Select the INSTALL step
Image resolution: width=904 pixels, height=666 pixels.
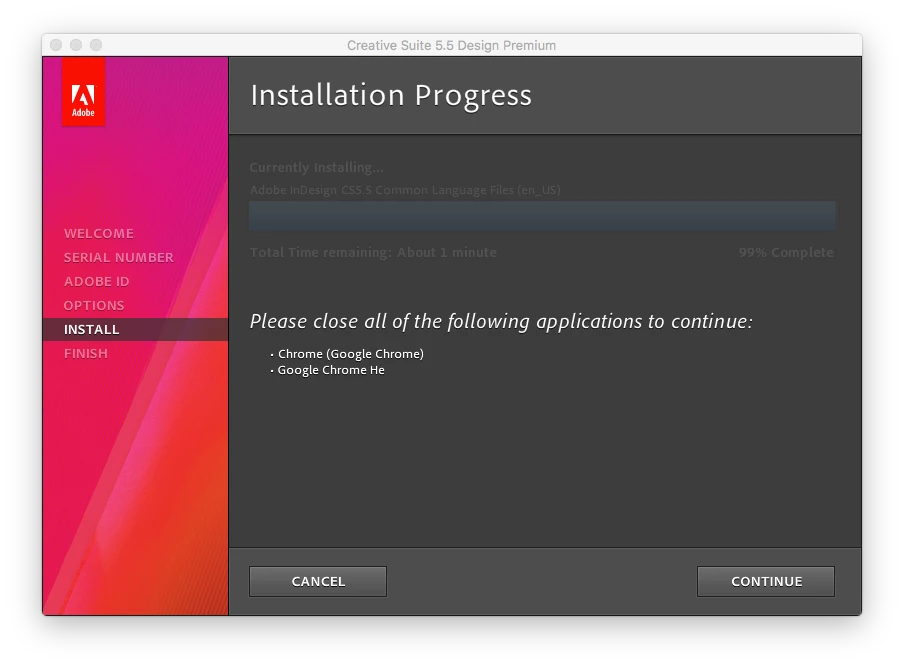pyautogui.click(x=135, y=329)
